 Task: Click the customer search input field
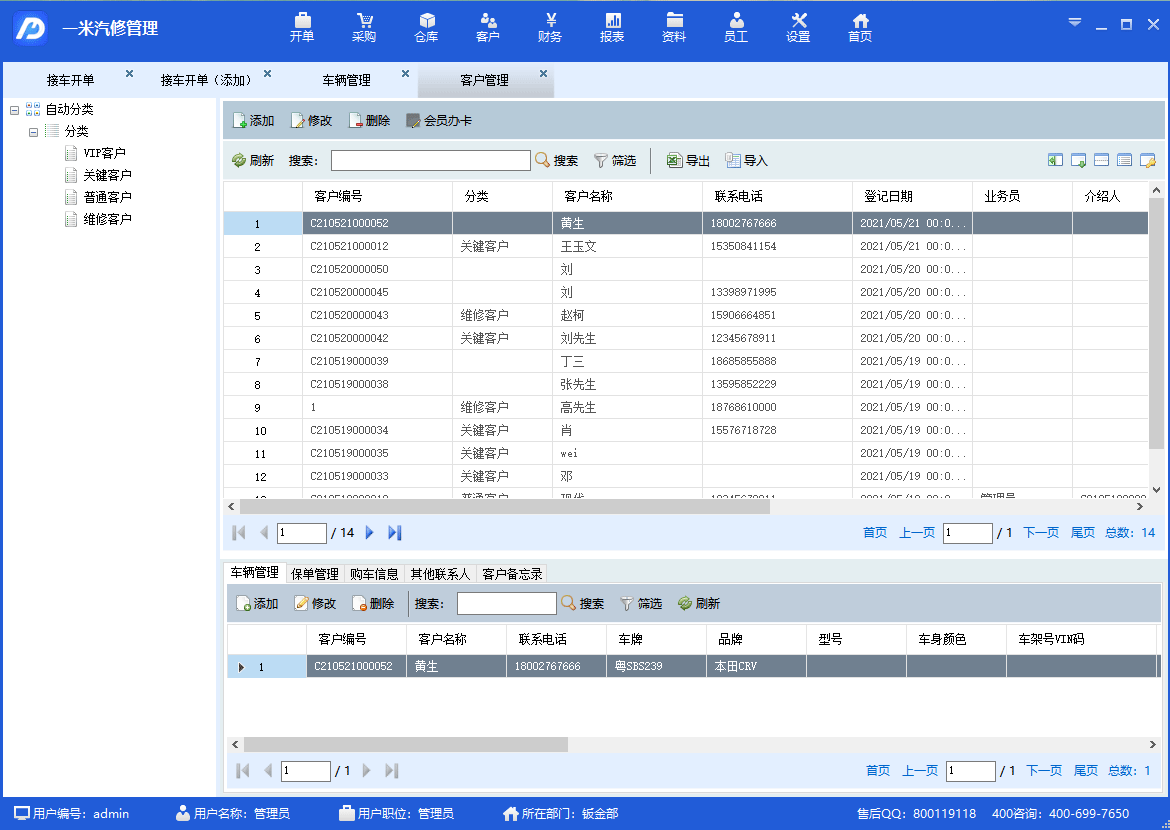point(430,160)
